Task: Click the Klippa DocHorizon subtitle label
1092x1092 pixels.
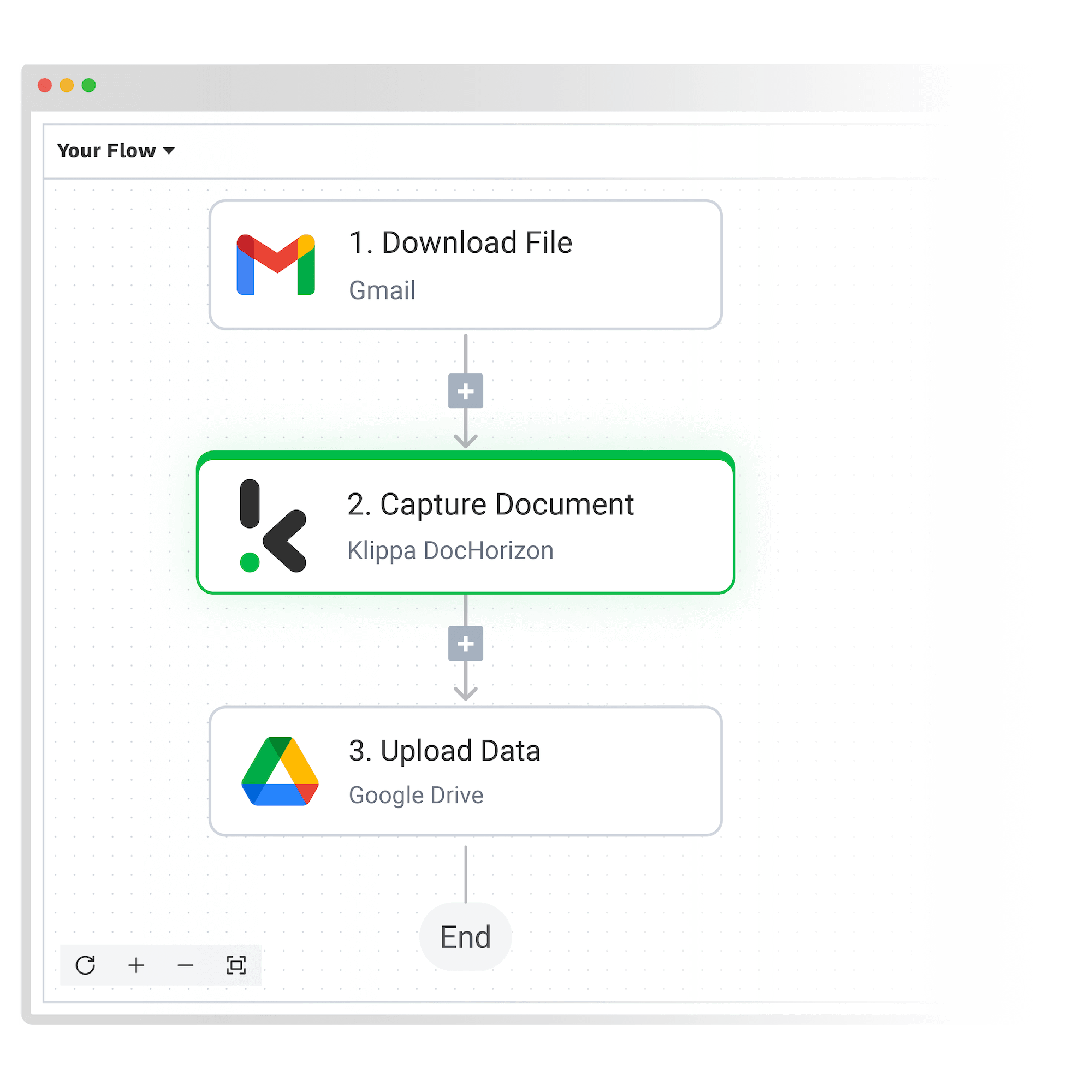Action: (x=450, y=550)
